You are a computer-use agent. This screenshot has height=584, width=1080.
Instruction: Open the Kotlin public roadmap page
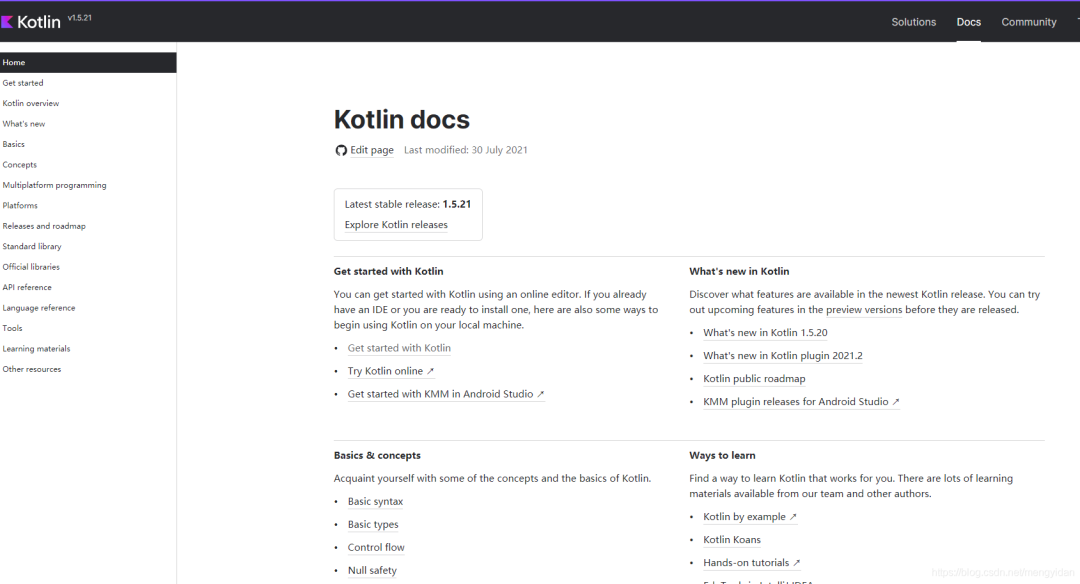754,378
